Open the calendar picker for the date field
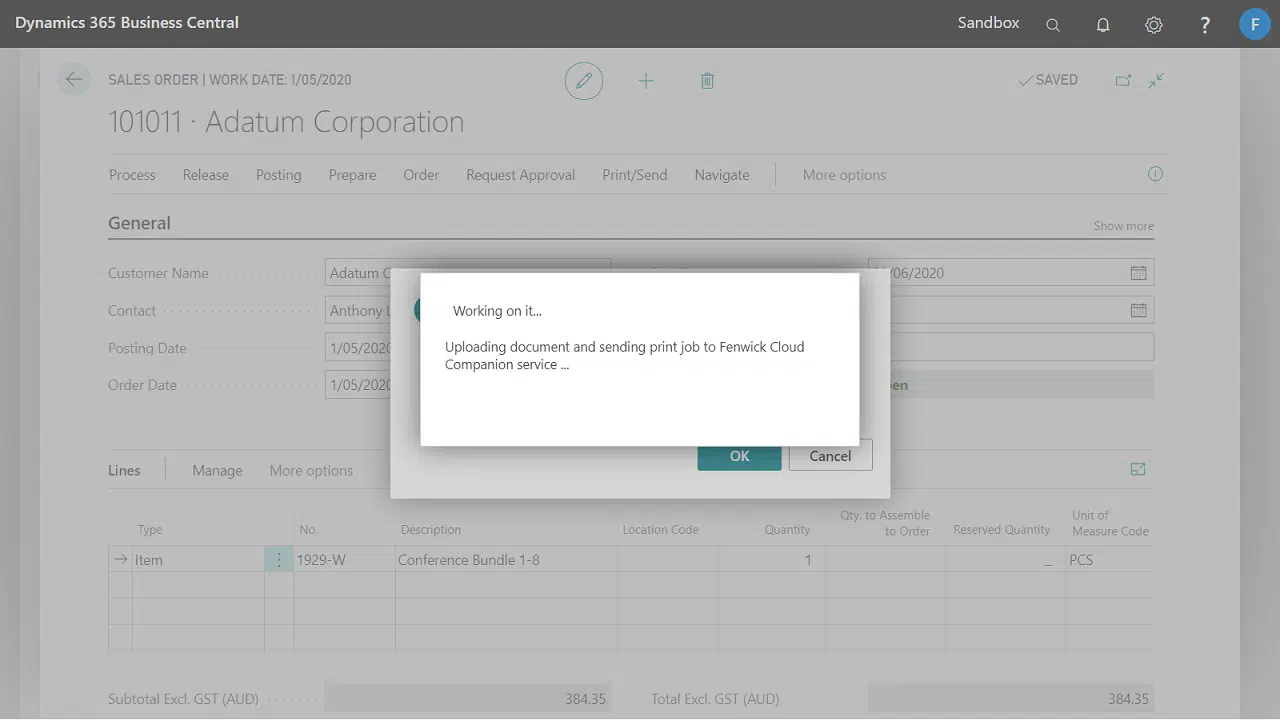The image size is (1280, 720). tap(1138, 272)
